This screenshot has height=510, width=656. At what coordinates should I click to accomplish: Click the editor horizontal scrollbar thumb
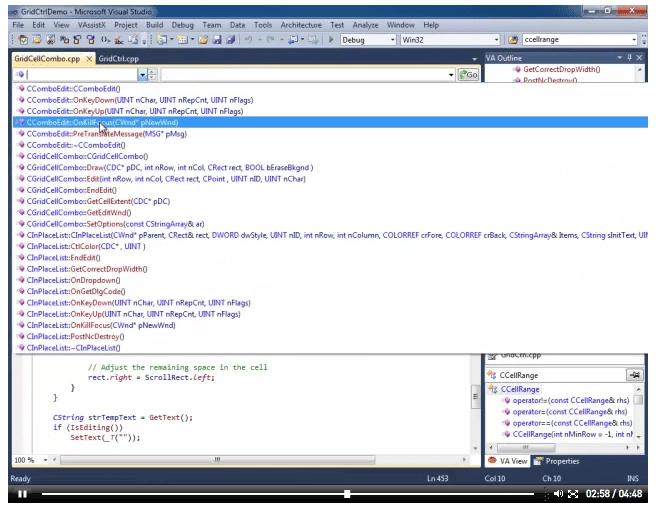pyautogui.click(x=218, y=460)
